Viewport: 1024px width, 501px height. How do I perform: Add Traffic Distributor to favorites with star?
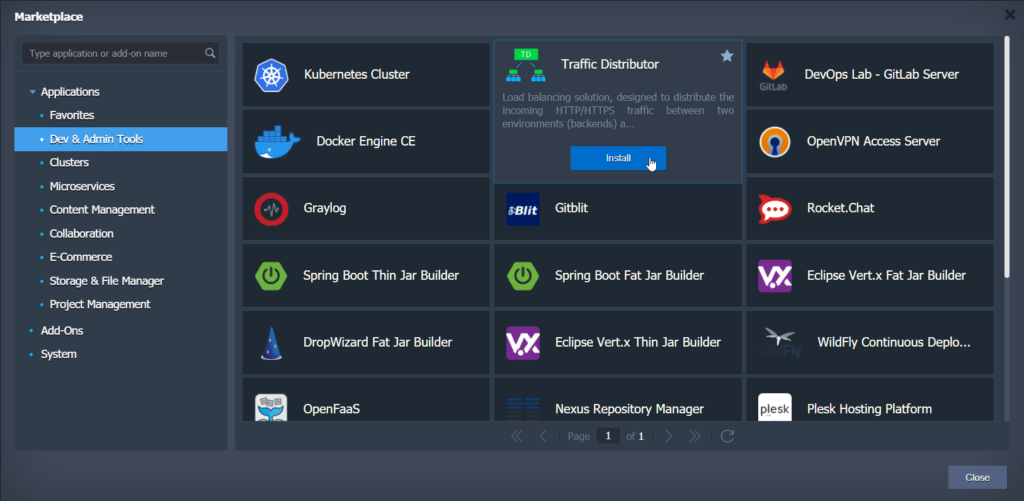pos(727,57)
